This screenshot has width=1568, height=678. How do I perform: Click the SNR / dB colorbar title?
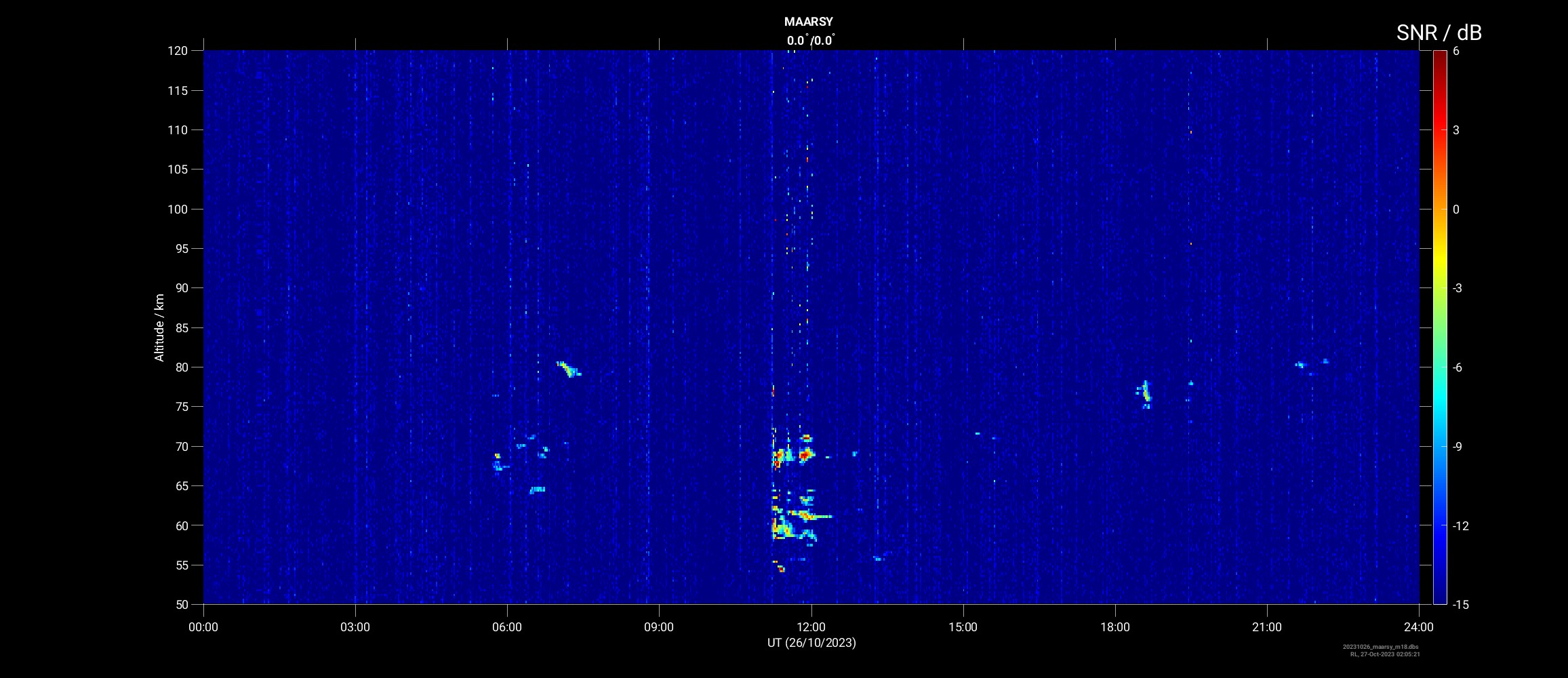pyautogui.click(x=1439, y=33)
